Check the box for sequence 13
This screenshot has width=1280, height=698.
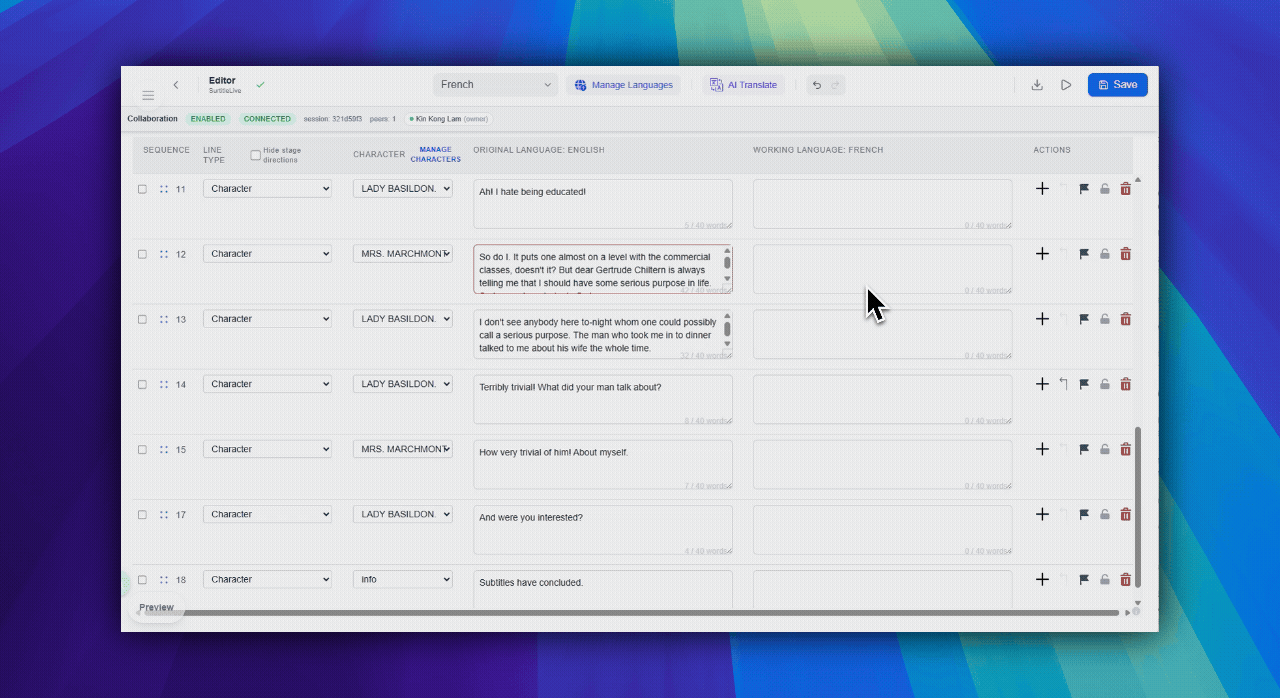click(142, 319)
